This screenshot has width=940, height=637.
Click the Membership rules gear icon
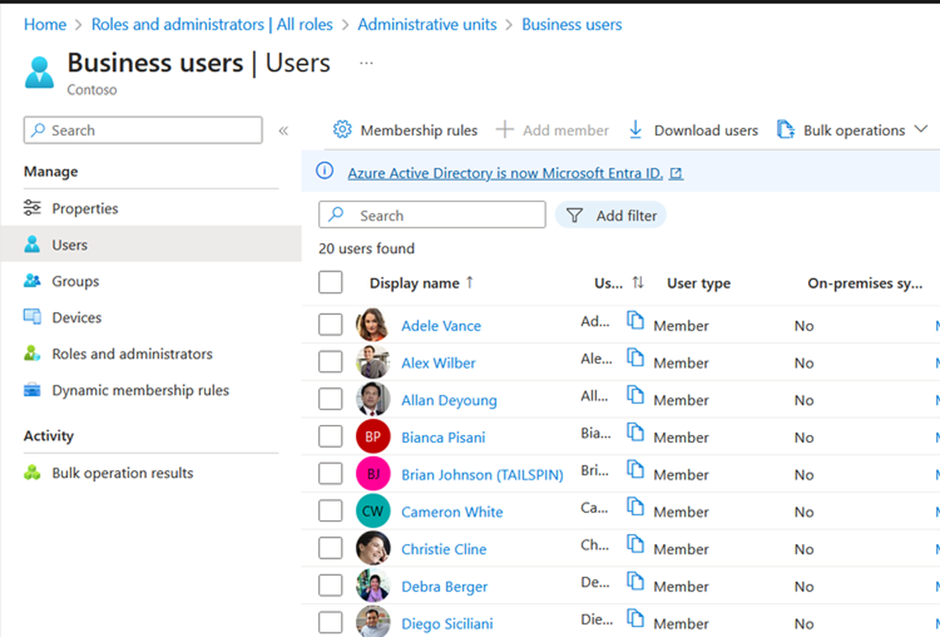[342, 130]
